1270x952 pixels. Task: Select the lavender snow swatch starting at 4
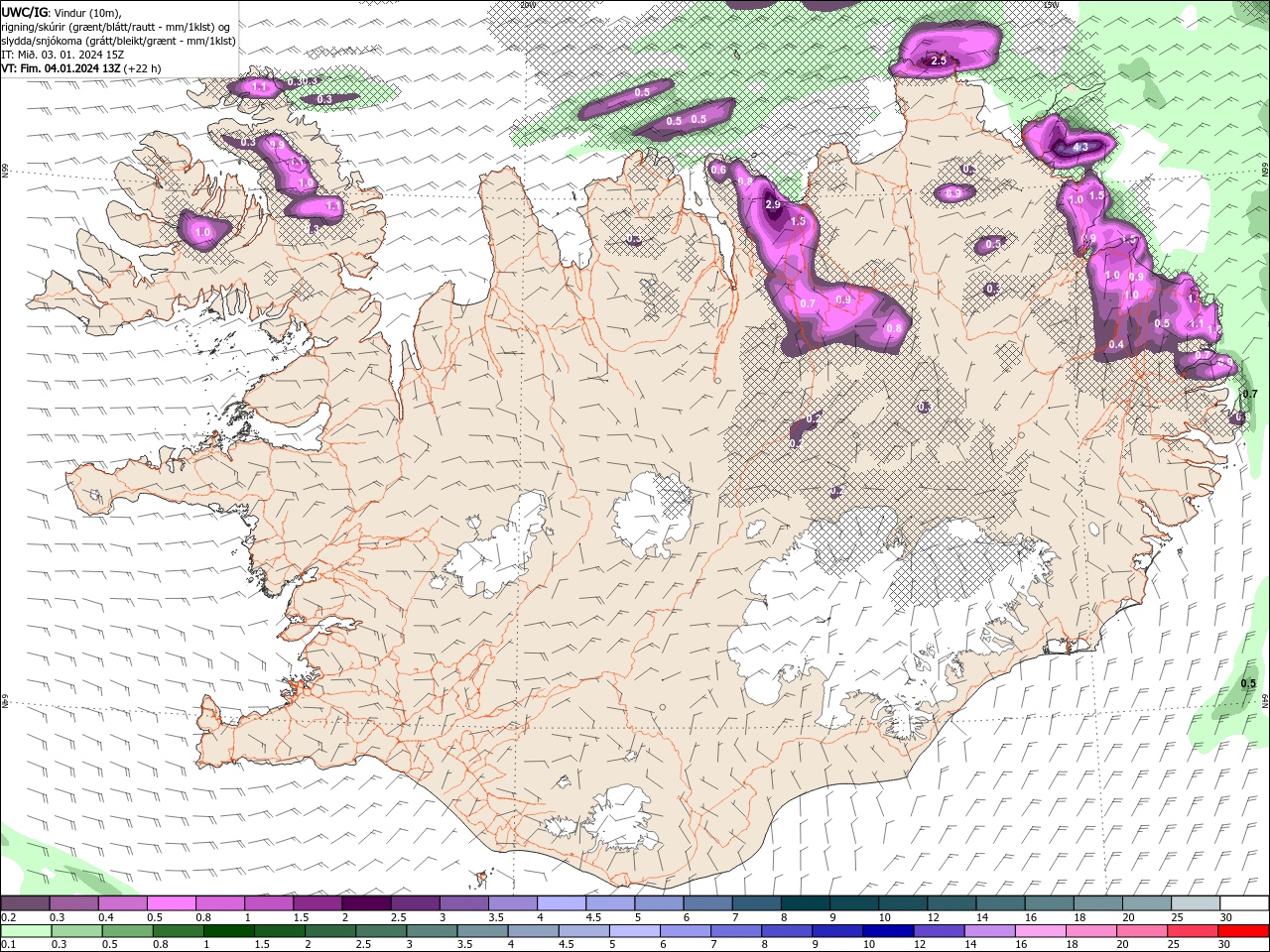562,903
